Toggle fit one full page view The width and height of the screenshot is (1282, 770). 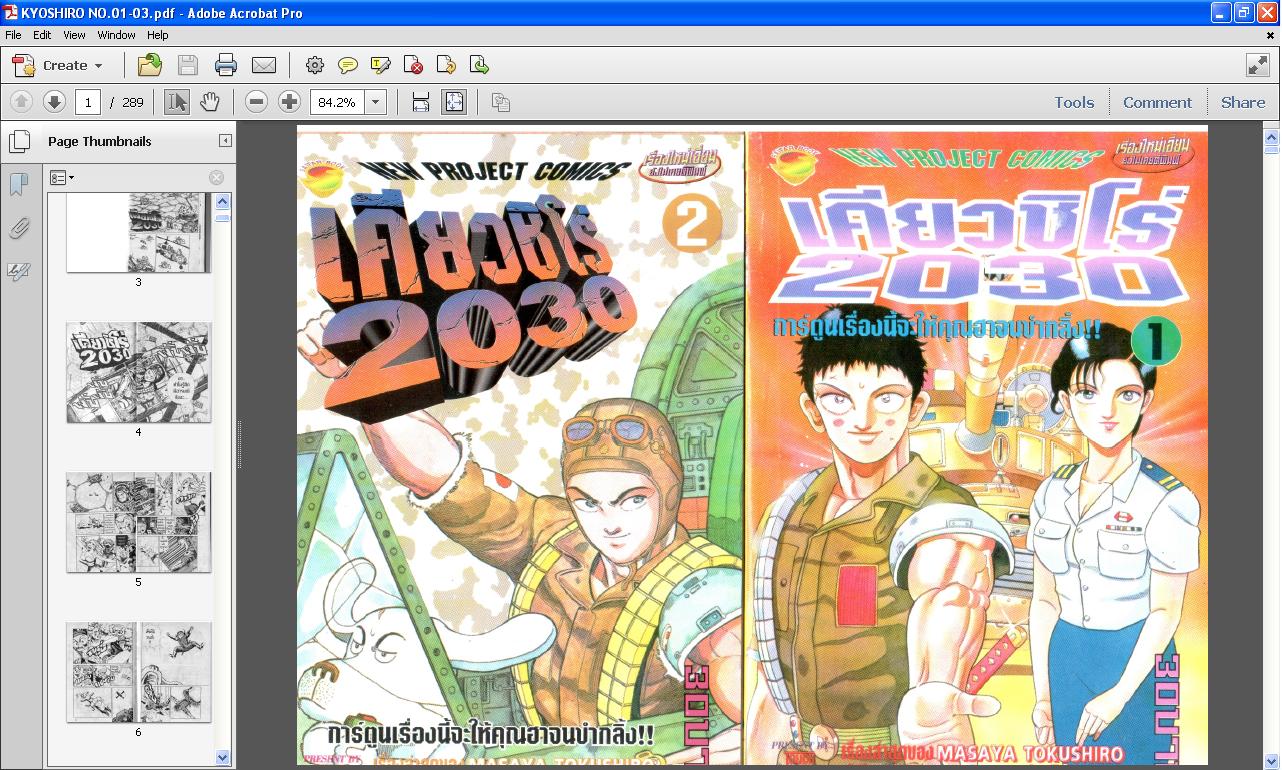pyautogui.click(x=454, y=102)
